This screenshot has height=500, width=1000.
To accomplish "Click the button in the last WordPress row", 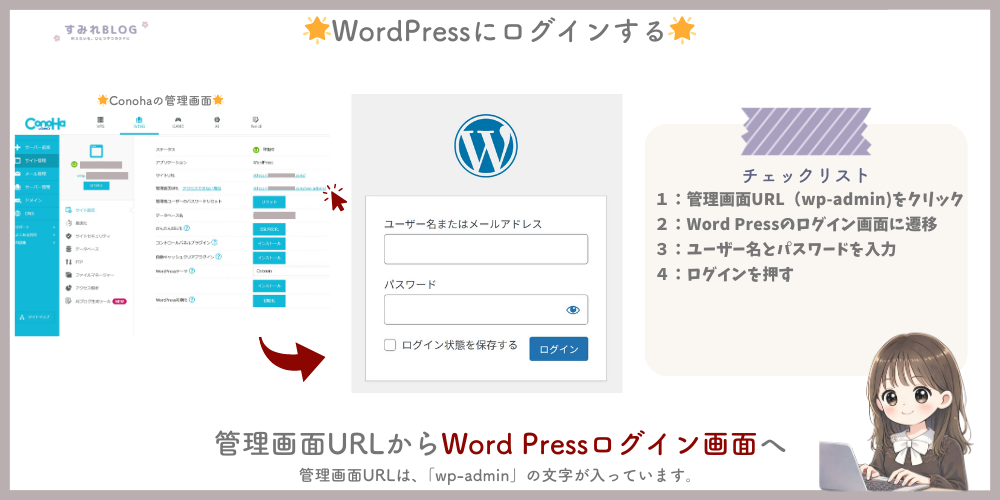I will pos(269,300).
